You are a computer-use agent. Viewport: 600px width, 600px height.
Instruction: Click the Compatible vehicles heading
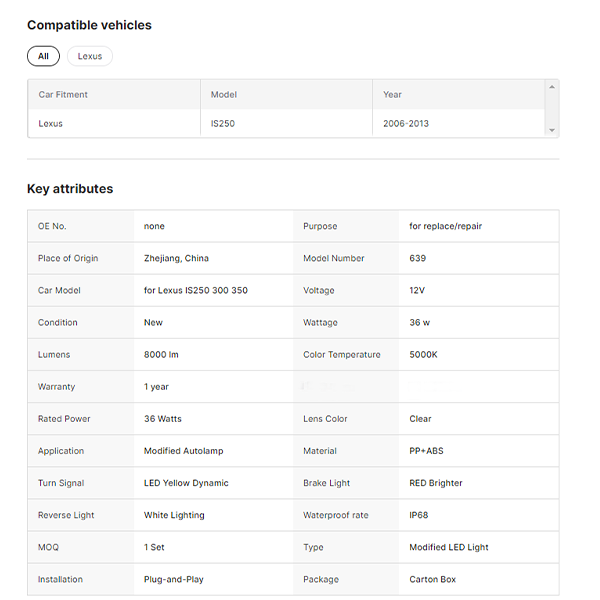click(x=89, y=25)
